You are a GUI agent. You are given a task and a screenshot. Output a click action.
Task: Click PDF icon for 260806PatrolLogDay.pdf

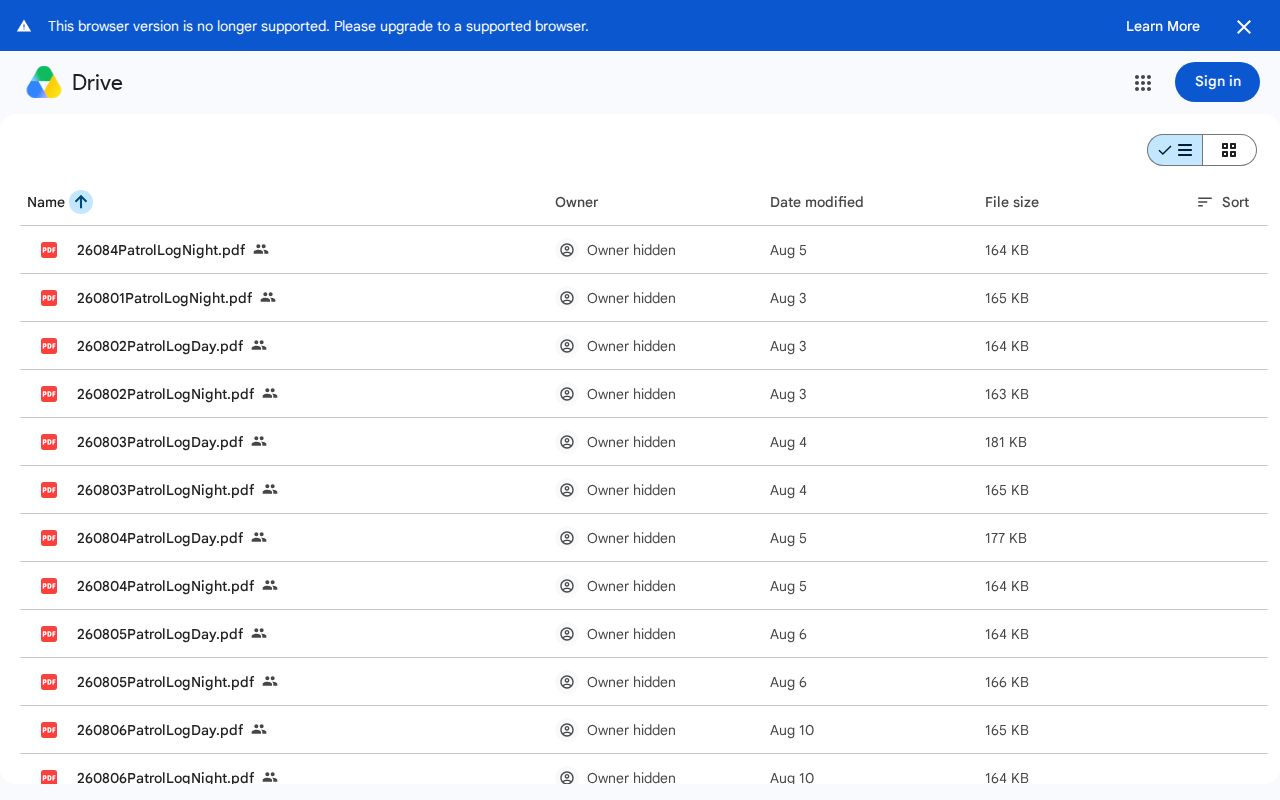pyautogui.click(x=49, y=730)
